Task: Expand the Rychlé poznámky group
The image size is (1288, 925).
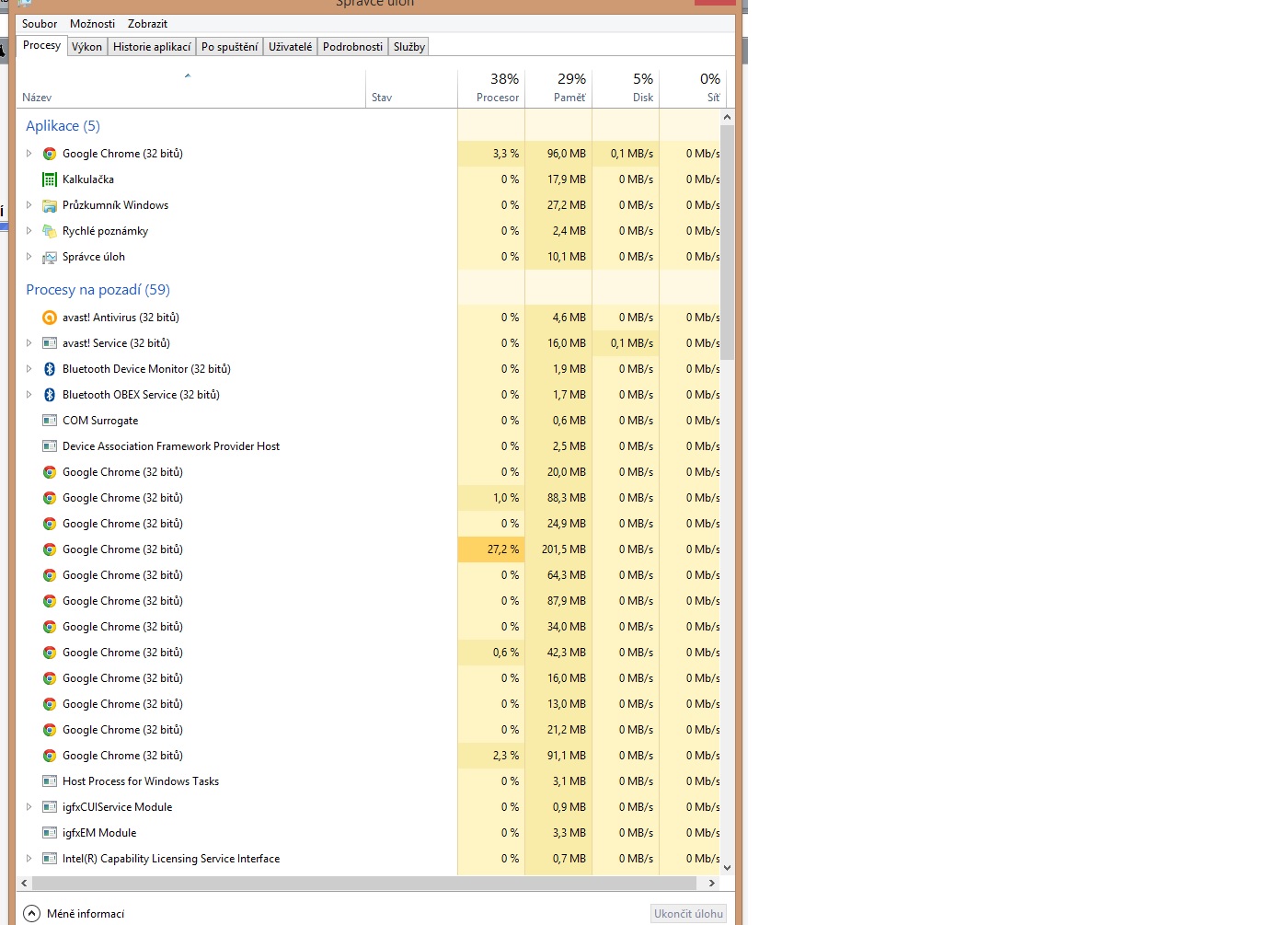Action: click(x=29, y=231)
